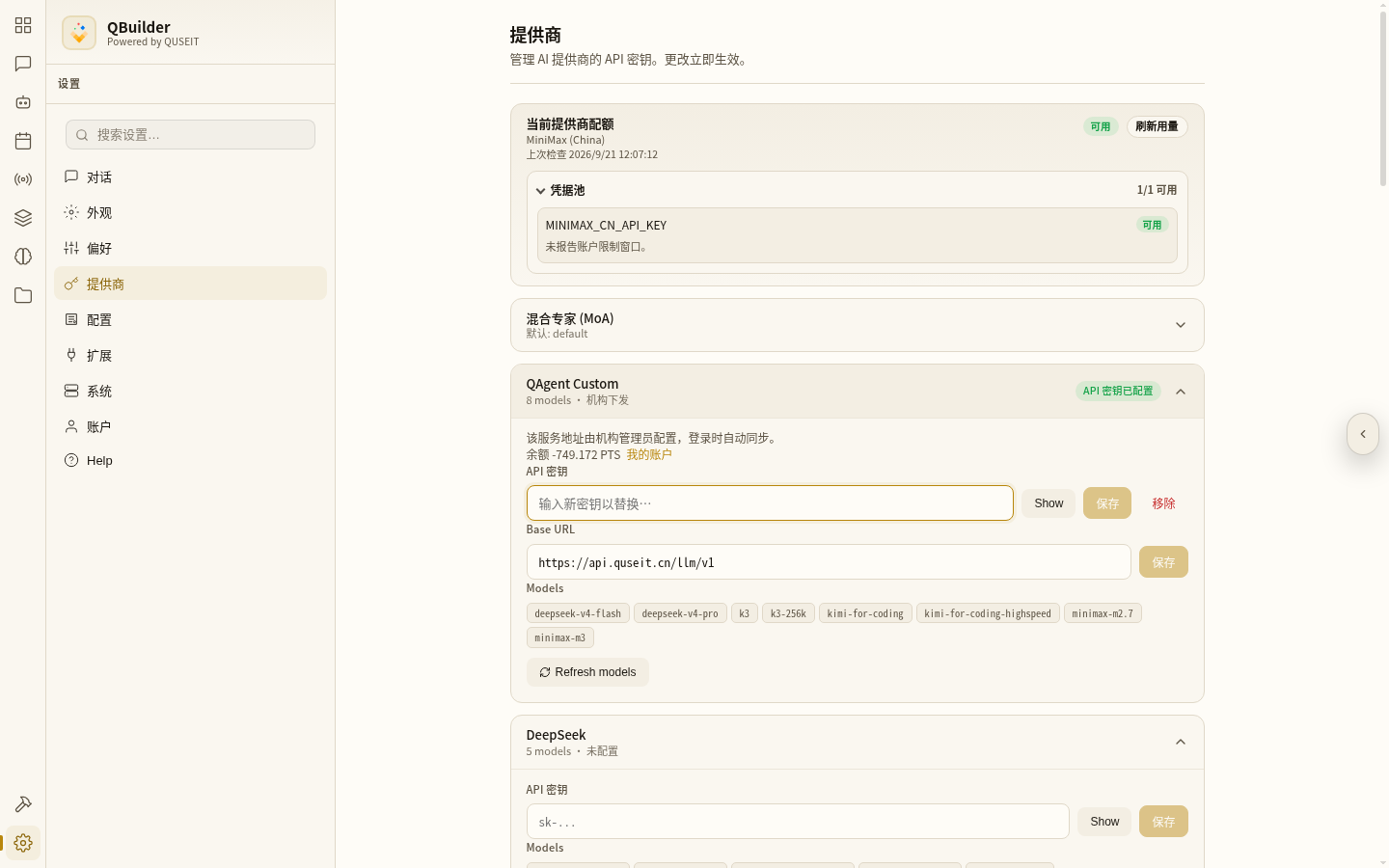The width and height of the screenshot is (1389, 868).
Task: Show the QAgent Custom API key
Action: tap(1049, 503)
